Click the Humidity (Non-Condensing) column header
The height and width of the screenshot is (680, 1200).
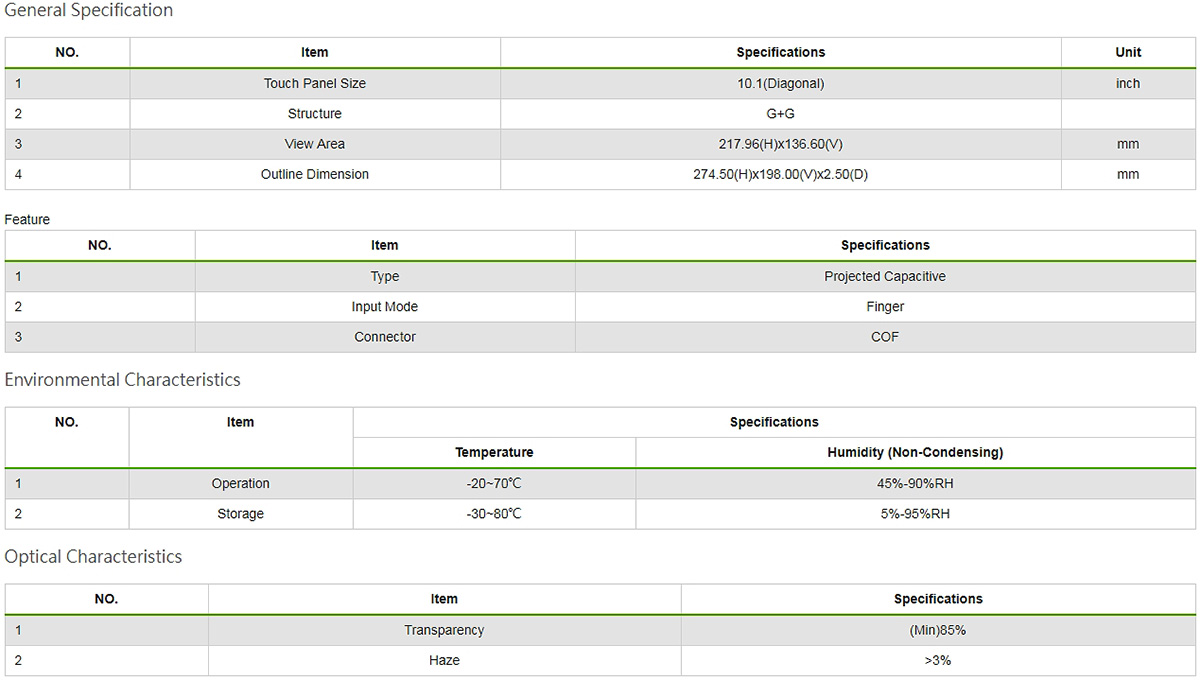pyautogui.click(x=914, y=453)
